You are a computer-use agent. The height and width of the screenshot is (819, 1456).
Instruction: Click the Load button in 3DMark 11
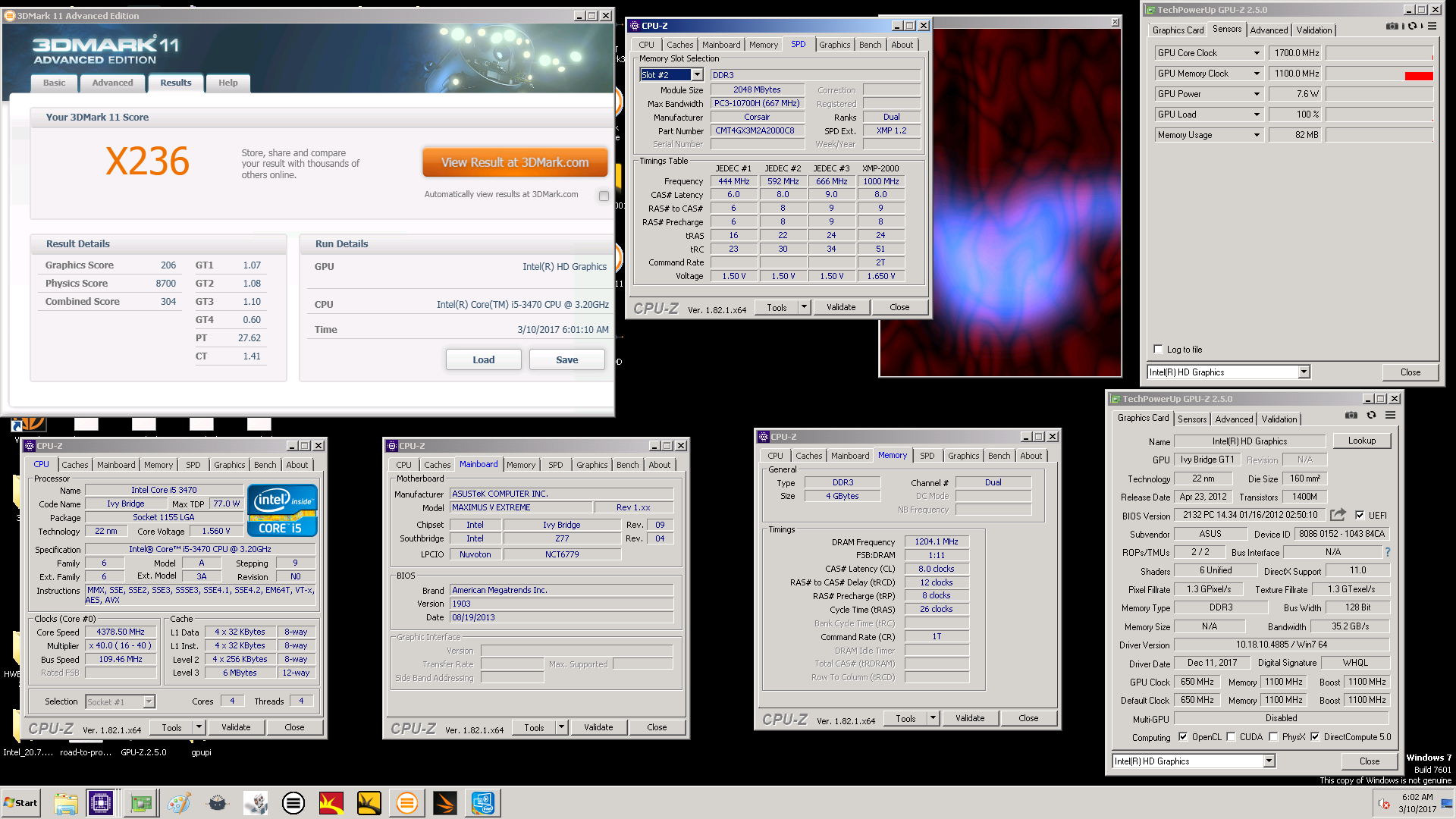(484, 359)
